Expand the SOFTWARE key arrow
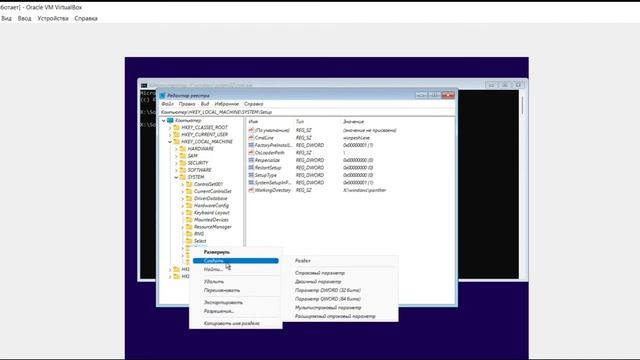 click(x=176, y=170)
